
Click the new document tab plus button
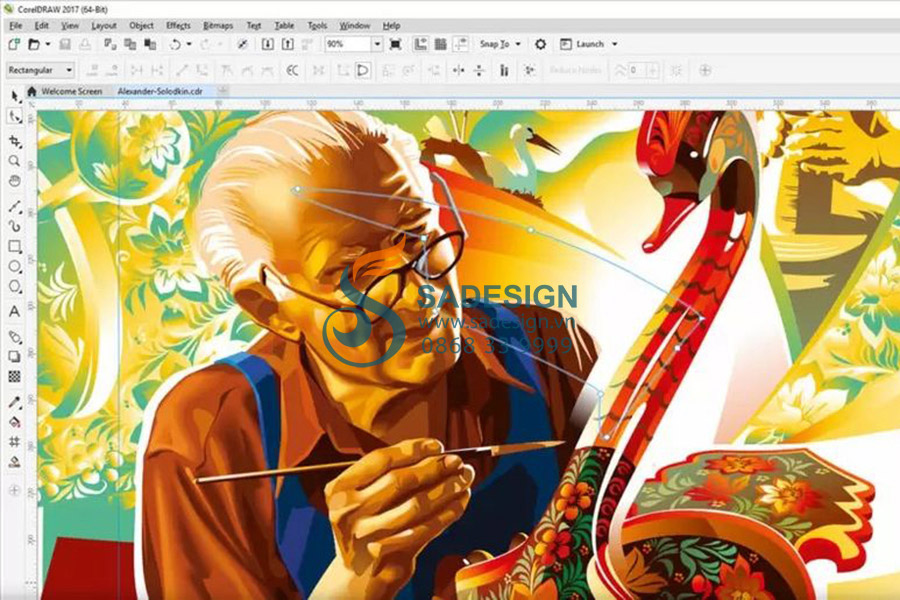tap(223, 91)
